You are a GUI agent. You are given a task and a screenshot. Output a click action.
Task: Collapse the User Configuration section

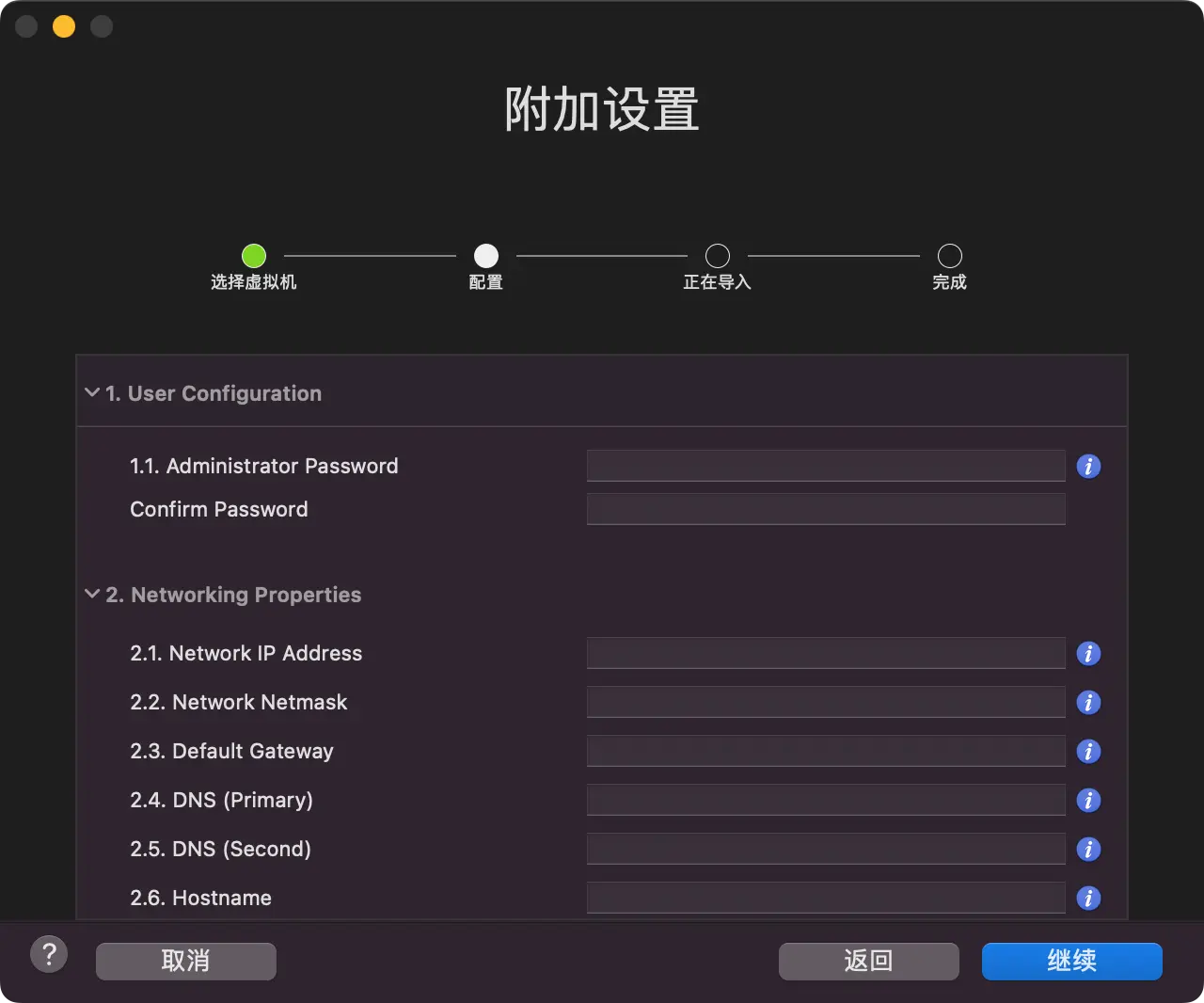tap(91, 392)
